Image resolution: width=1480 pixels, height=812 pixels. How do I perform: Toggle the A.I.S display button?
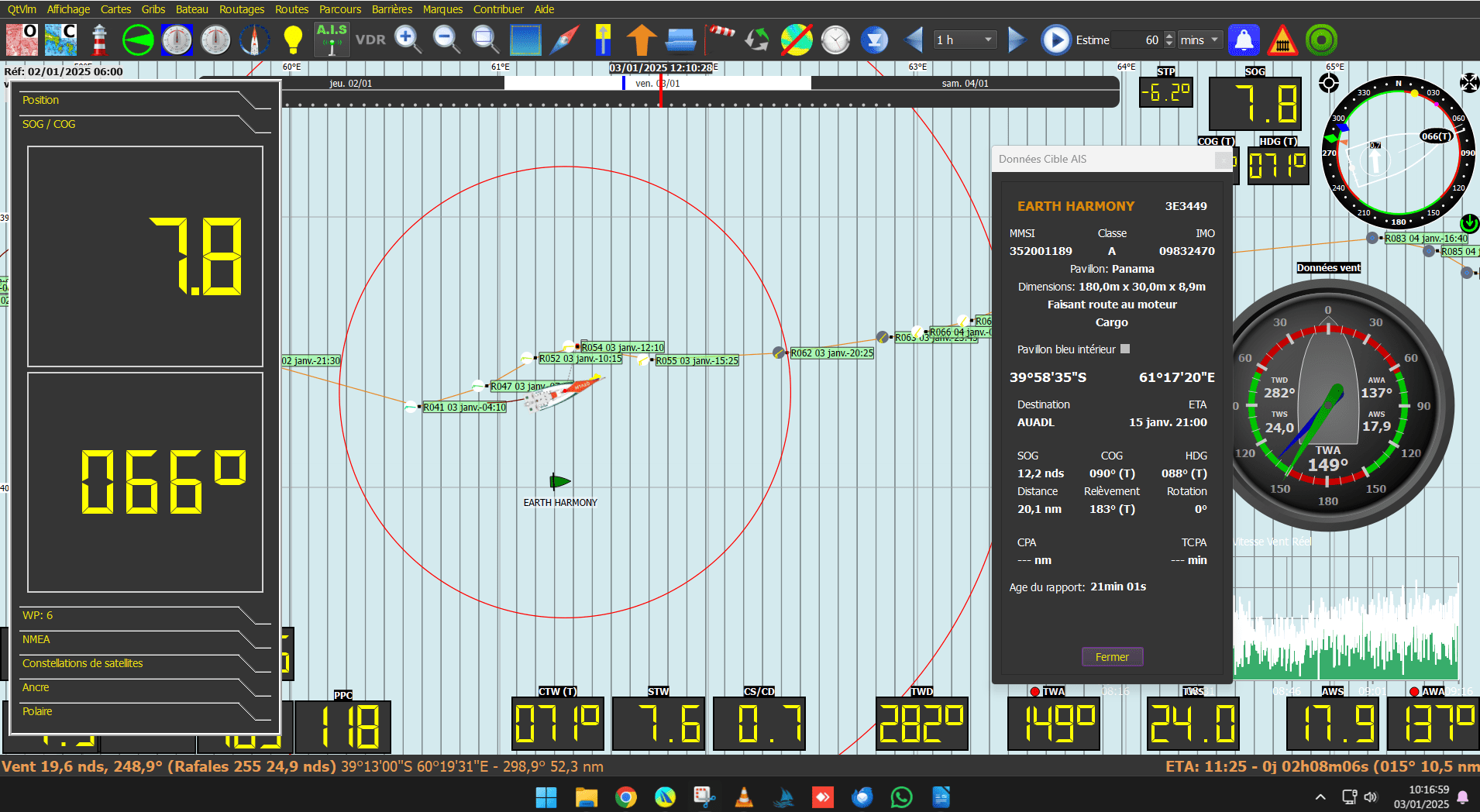[x=332, y=40]
